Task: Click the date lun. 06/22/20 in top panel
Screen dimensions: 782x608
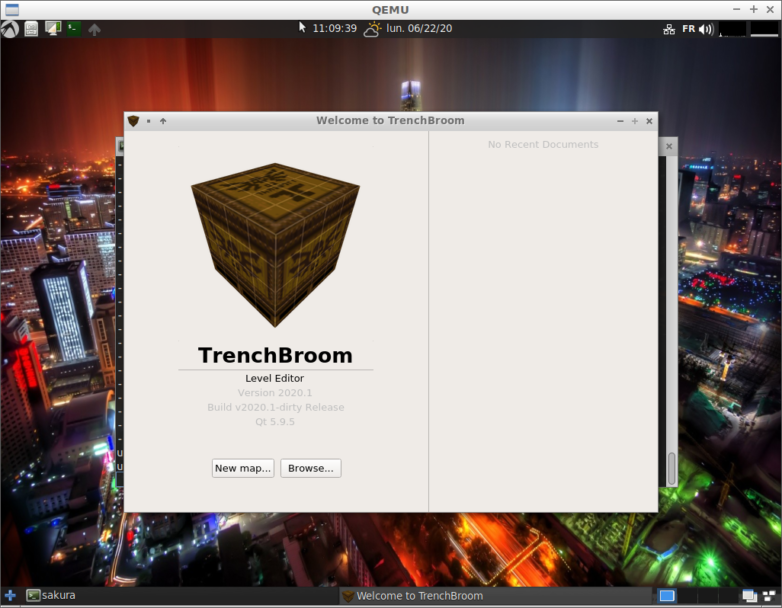Action: pyautogui.click(x=419, y=28)
